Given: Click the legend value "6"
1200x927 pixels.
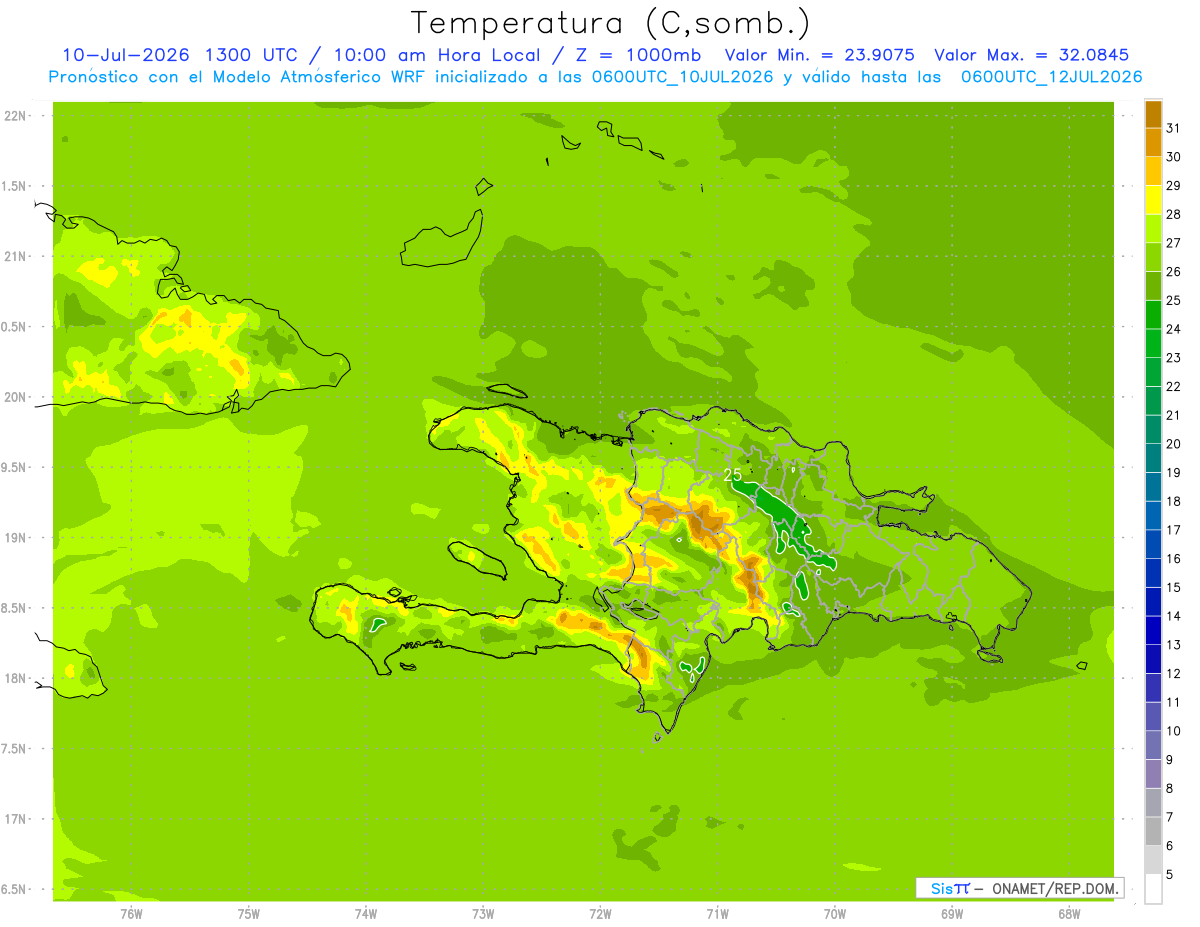Looking at the screenshot, I should (1170, 846).
